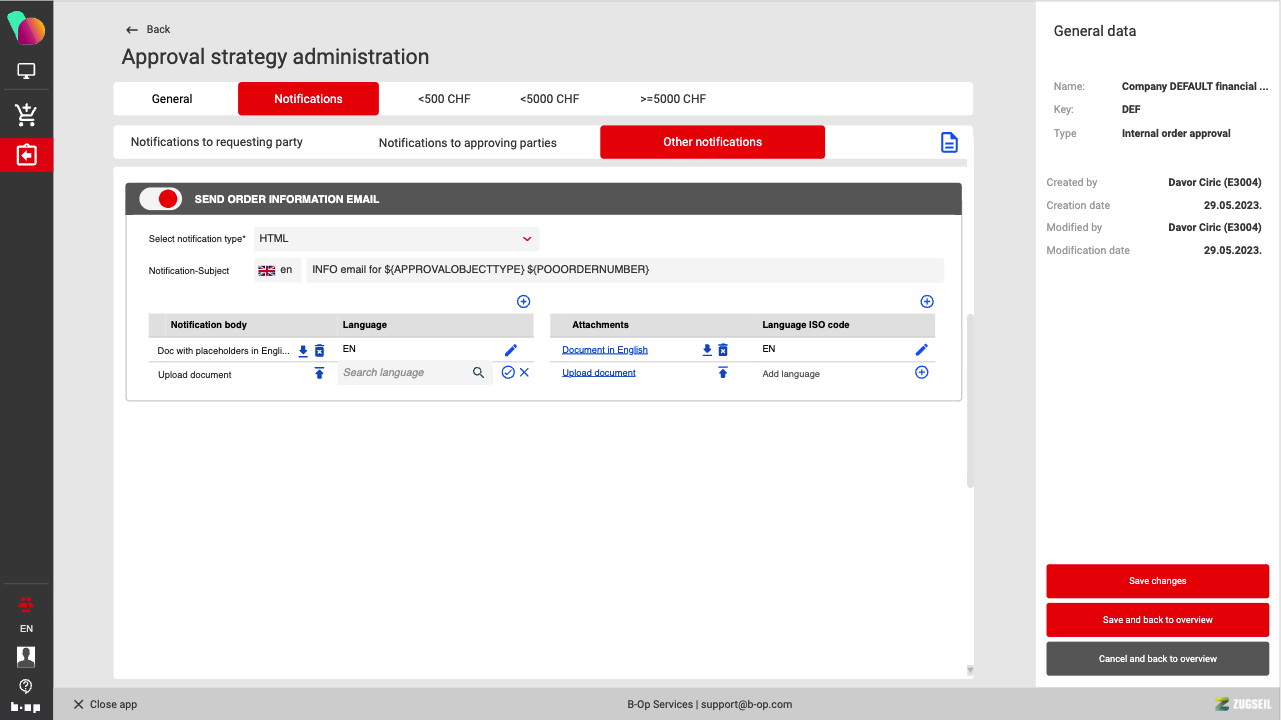Delete the notification body document
This screenshot has width=1281, height=720.
[320, 351]
